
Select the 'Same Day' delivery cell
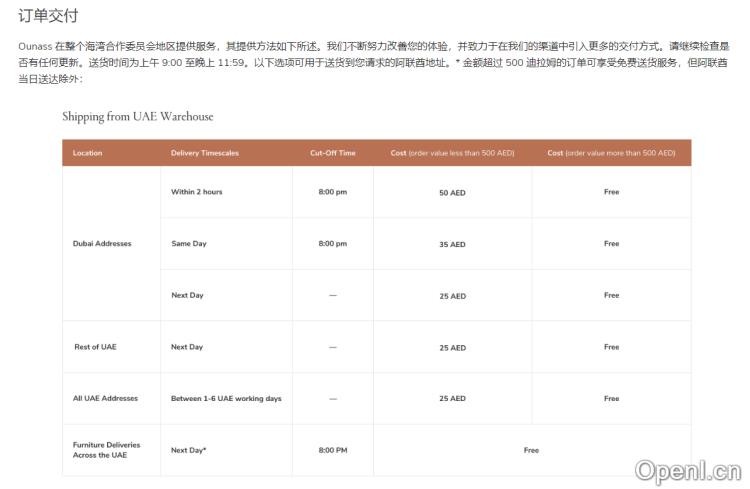pyautogui.click(x=188, y=243)
